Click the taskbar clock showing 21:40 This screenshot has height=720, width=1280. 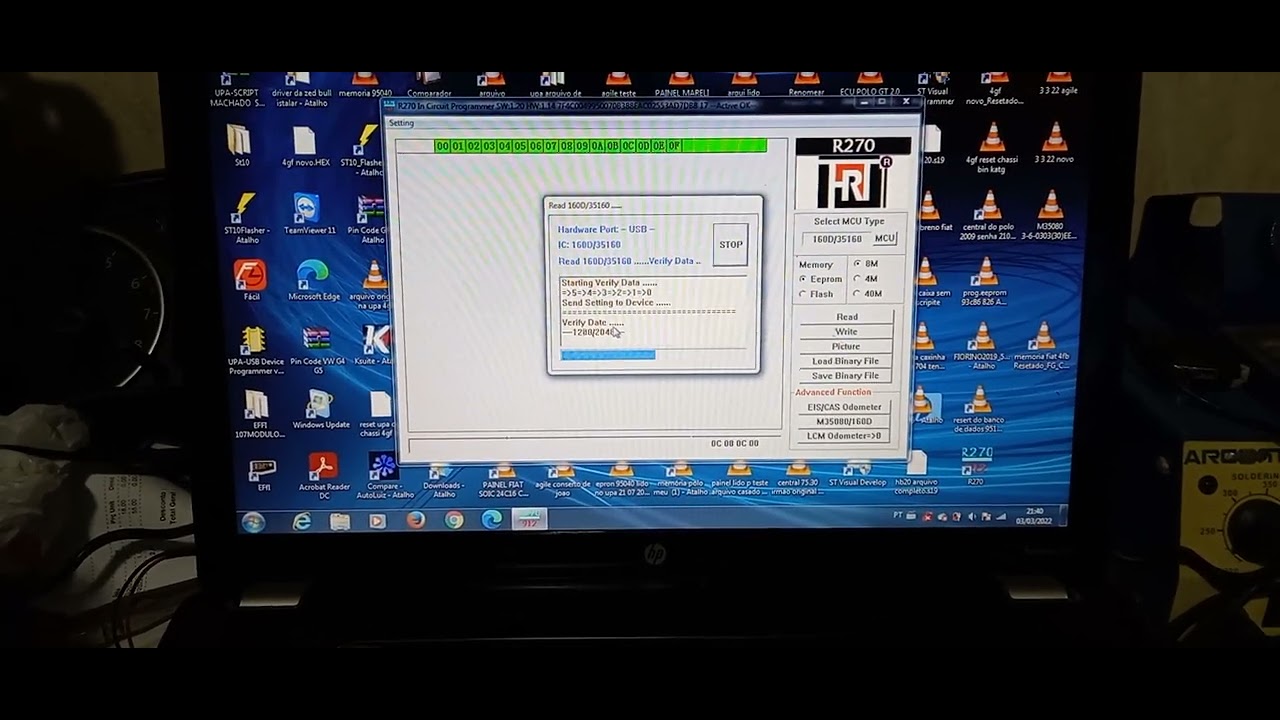point(1034,516)
